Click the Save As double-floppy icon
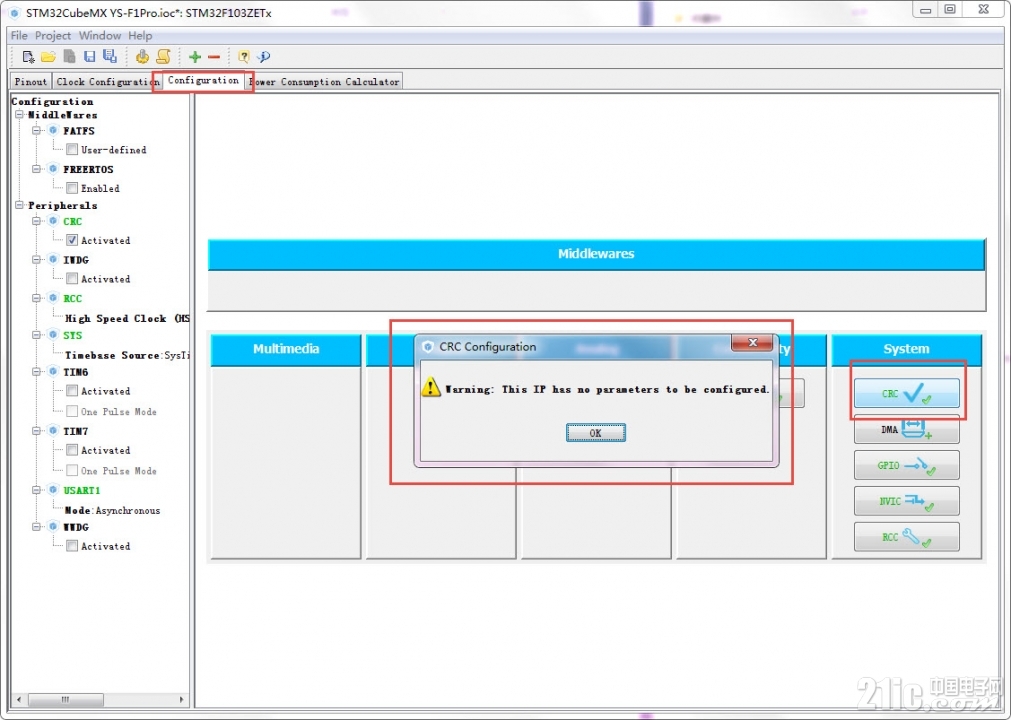1011x720 pixels. click(x=110, y=57)
